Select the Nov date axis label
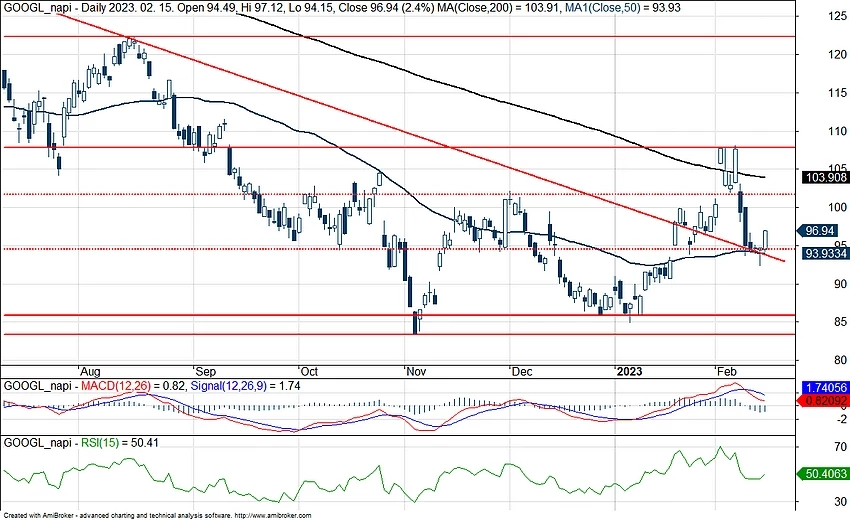 (416, 371)
